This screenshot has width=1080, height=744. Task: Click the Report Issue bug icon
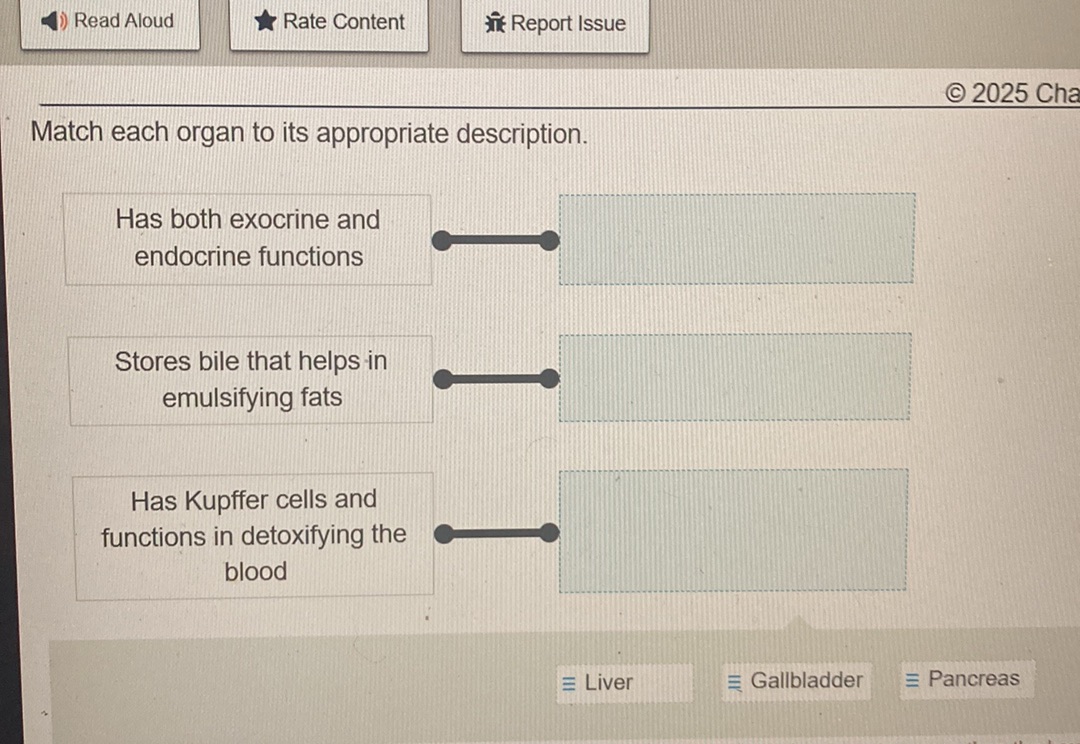[x=495, y=23]
